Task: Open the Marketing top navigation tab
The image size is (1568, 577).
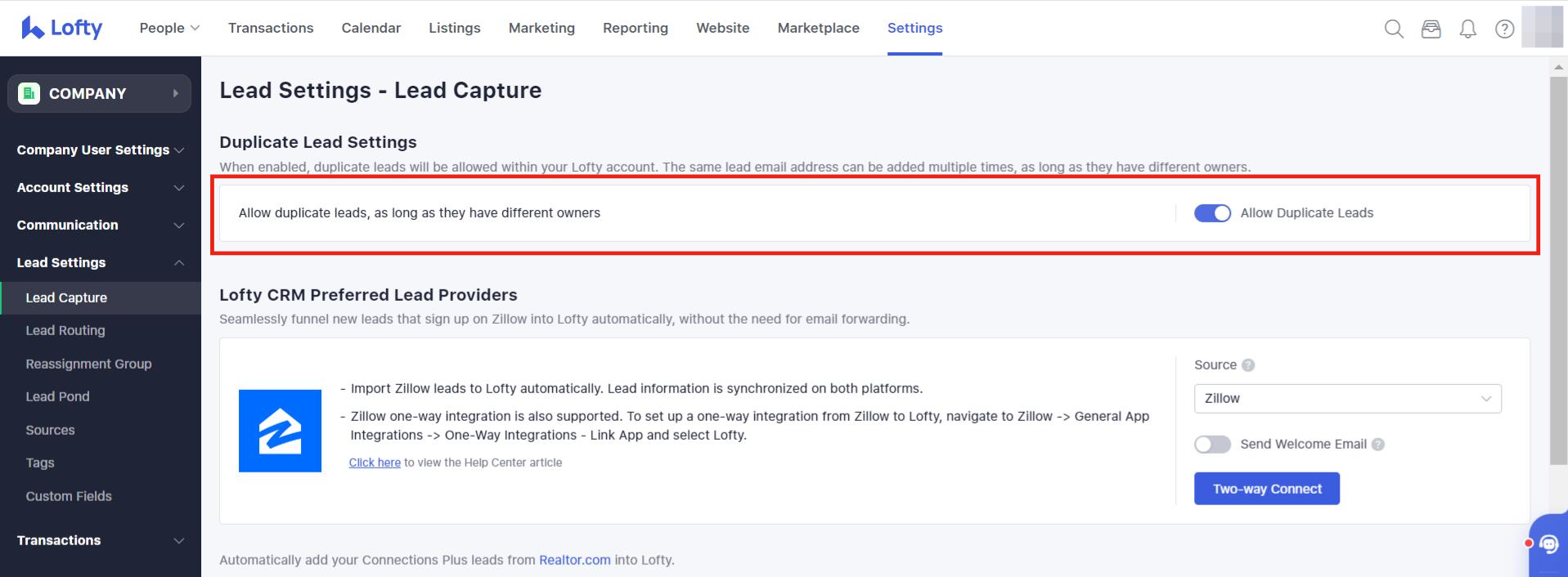Action: (541, 28)
